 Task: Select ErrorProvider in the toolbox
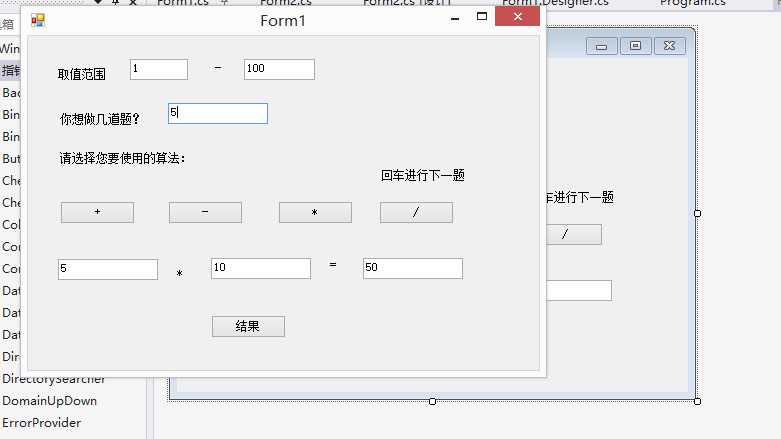click(x=41, y=423)
